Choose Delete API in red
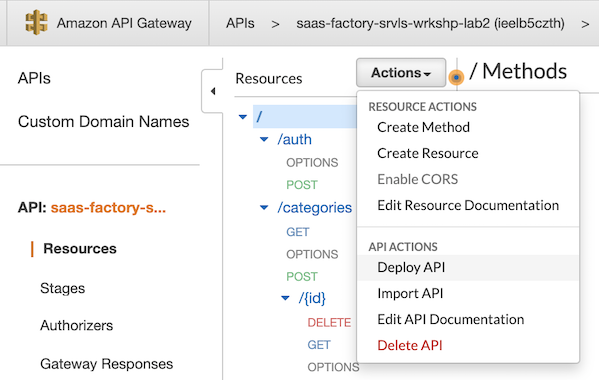The height and width of the screenshot is (380, 599). (410, 345)
